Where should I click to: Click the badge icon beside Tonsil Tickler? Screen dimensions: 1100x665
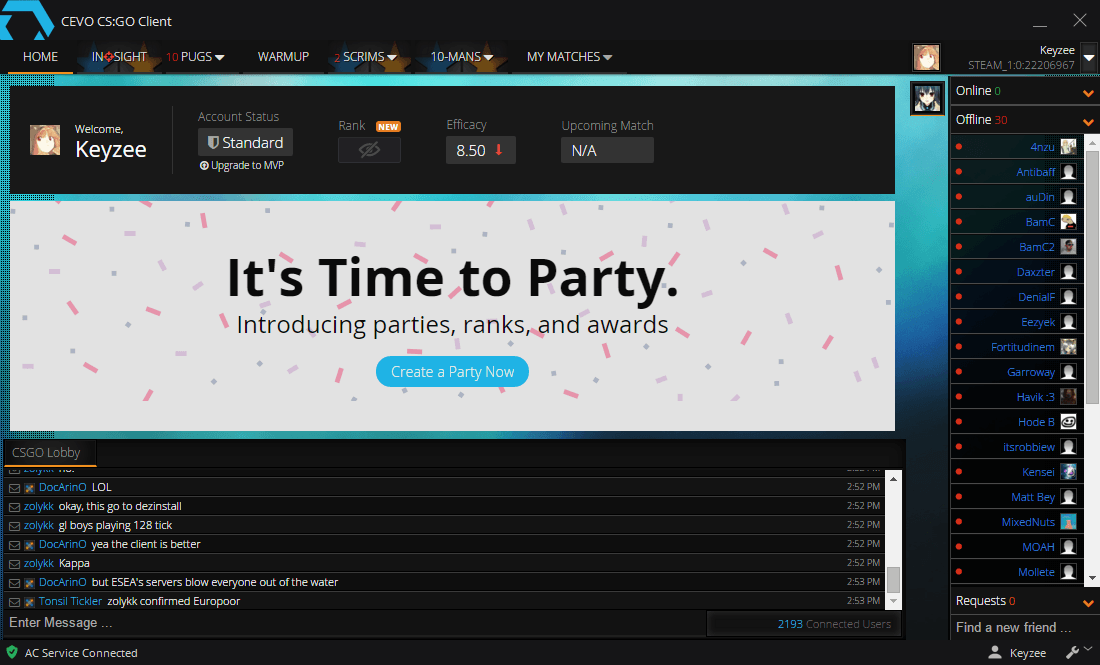pyautogui.click(x=29, y=602)
